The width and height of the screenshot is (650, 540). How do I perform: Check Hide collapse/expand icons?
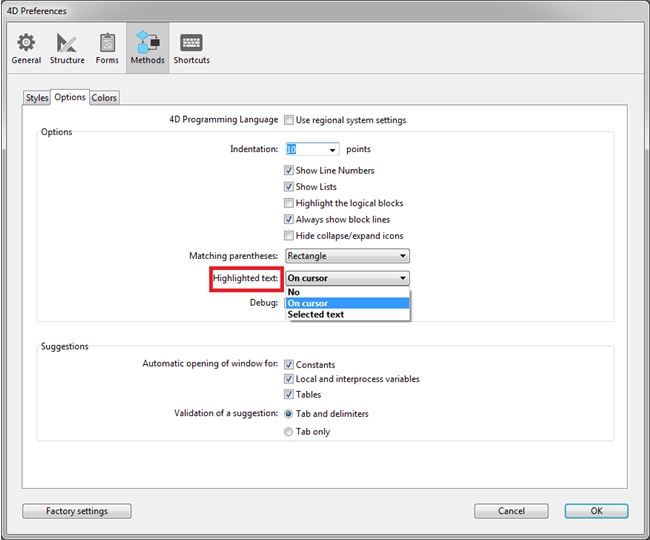click(x=290, y=236)
